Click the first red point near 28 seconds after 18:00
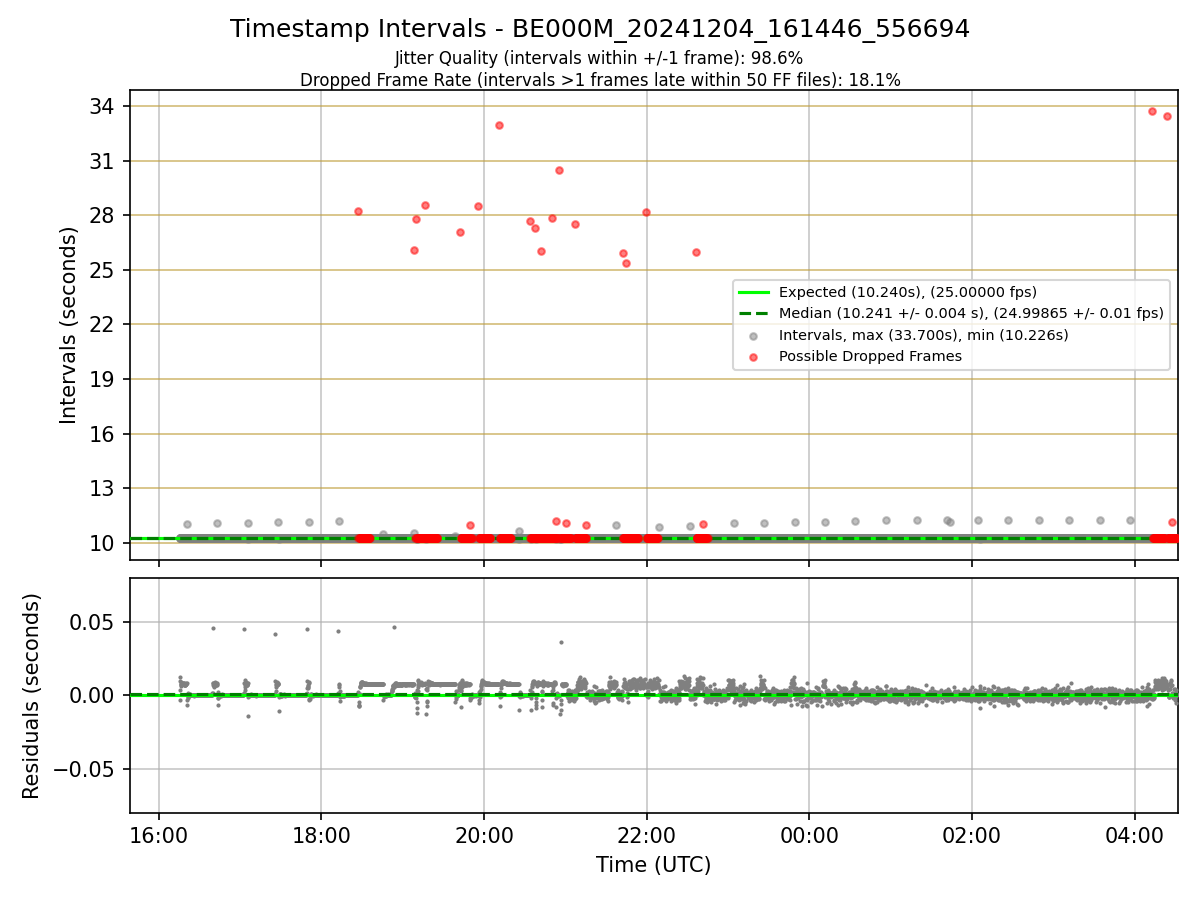1200x900 pixels. pyautogui.click(x=358, y=211)
